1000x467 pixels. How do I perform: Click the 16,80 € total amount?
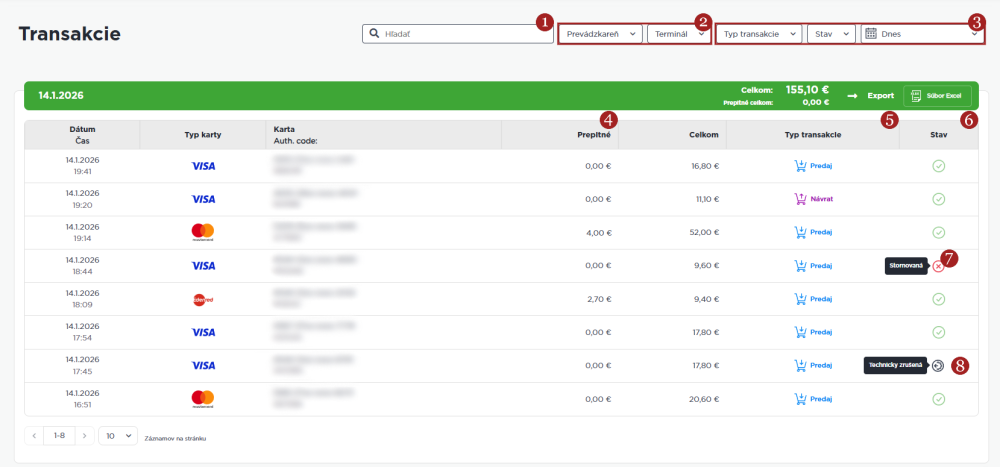pos(704,166)
